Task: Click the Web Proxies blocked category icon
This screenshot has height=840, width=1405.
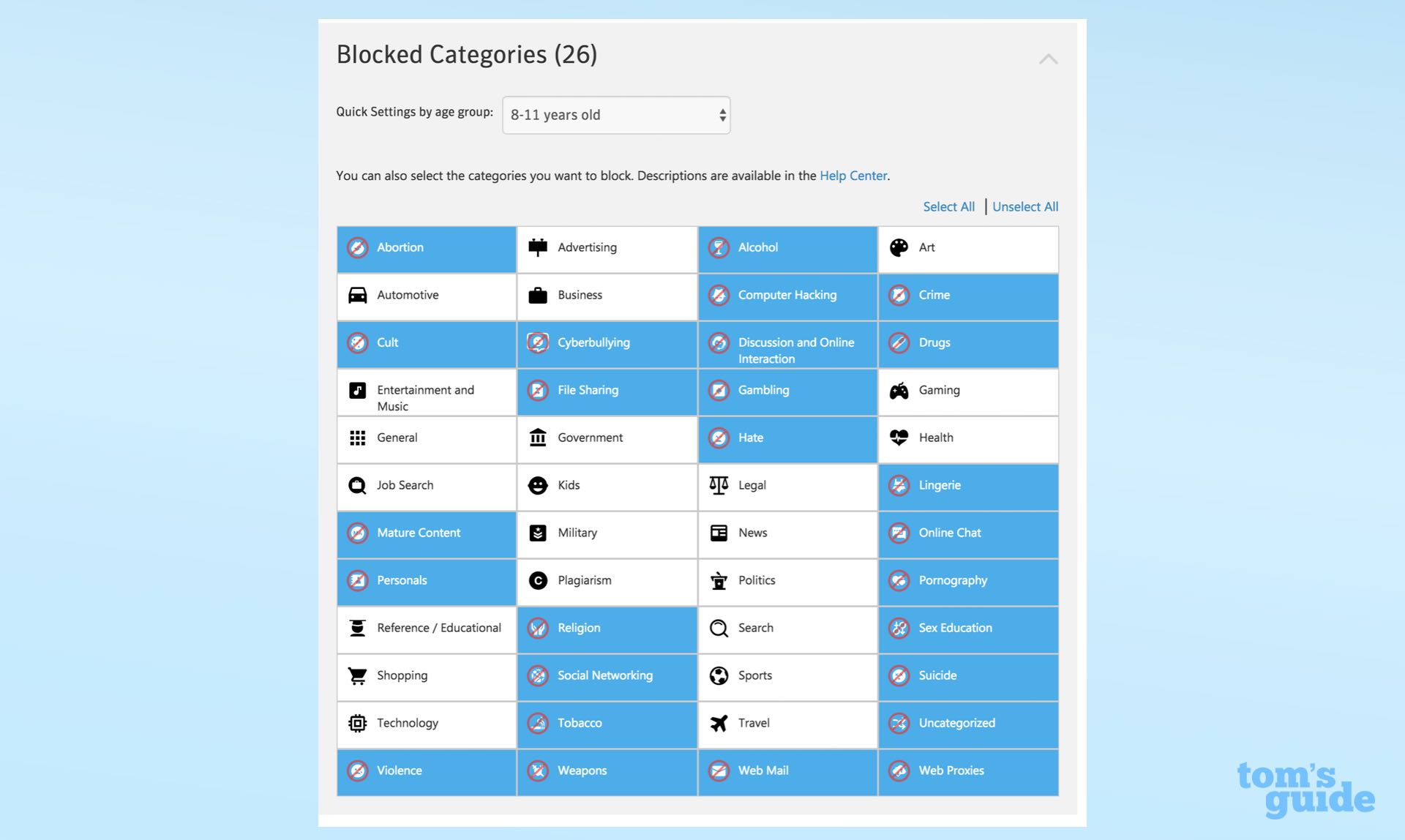Action: tap(898, 770)
